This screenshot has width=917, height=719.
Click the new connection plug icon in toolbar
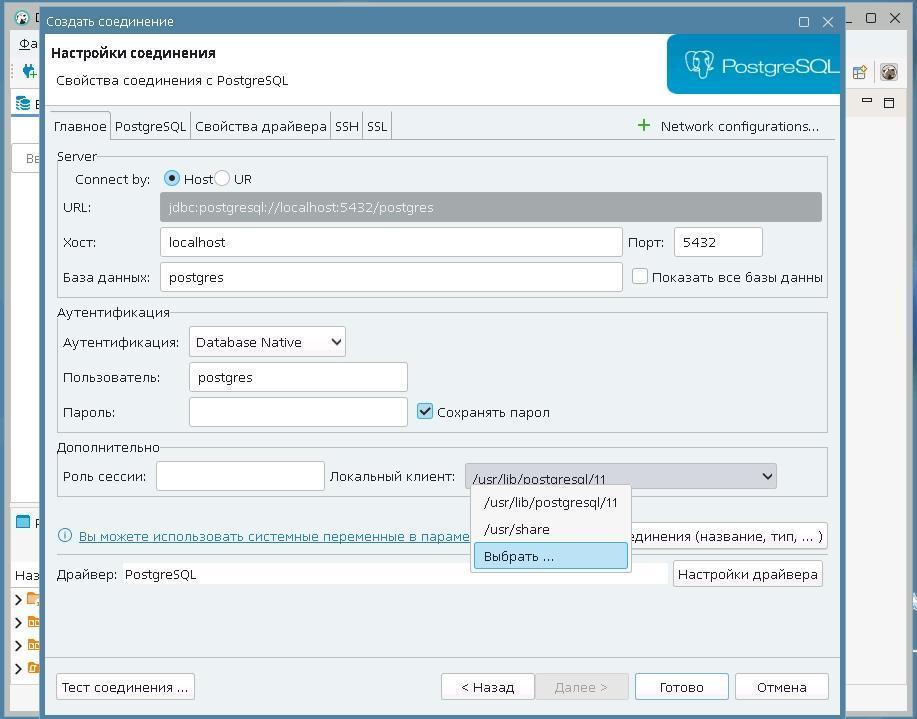pyautogui.click(x=30, y=71)
